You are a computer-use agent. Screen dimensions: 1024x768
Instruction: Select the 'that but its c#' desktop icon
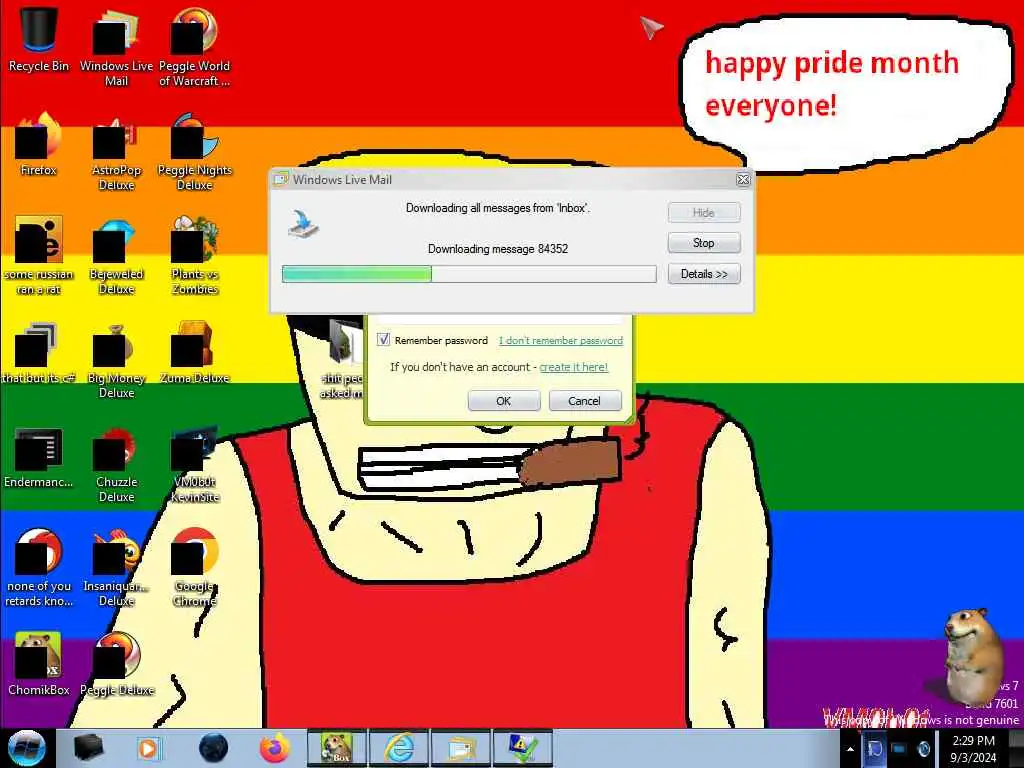tap(39, 353)
